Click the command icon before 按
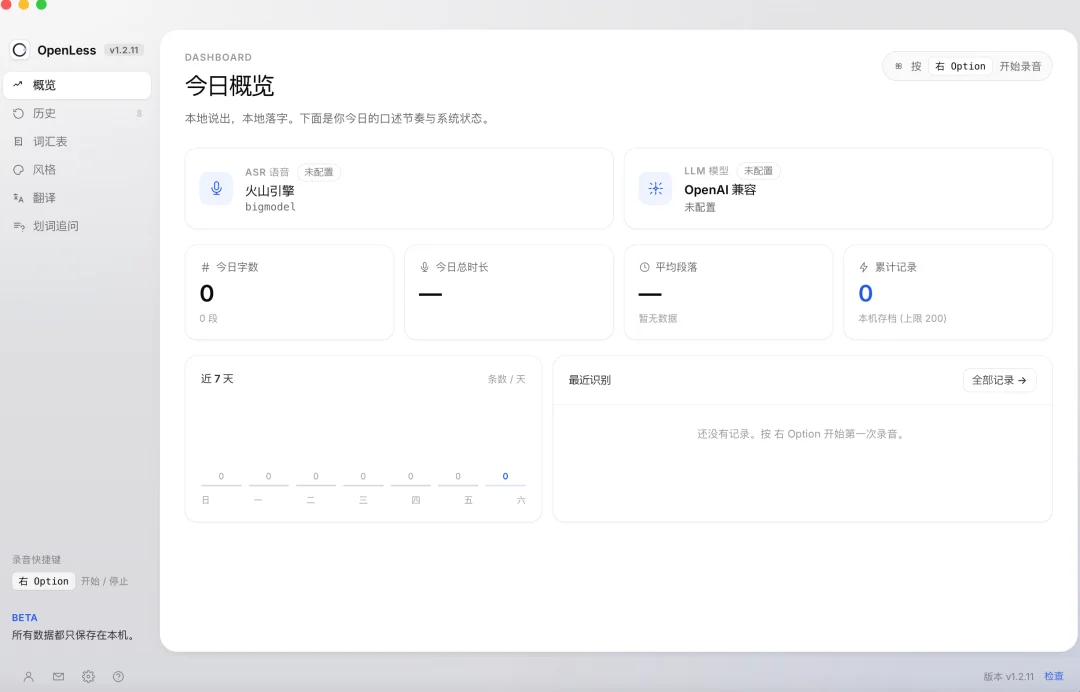 pos(899,66)
